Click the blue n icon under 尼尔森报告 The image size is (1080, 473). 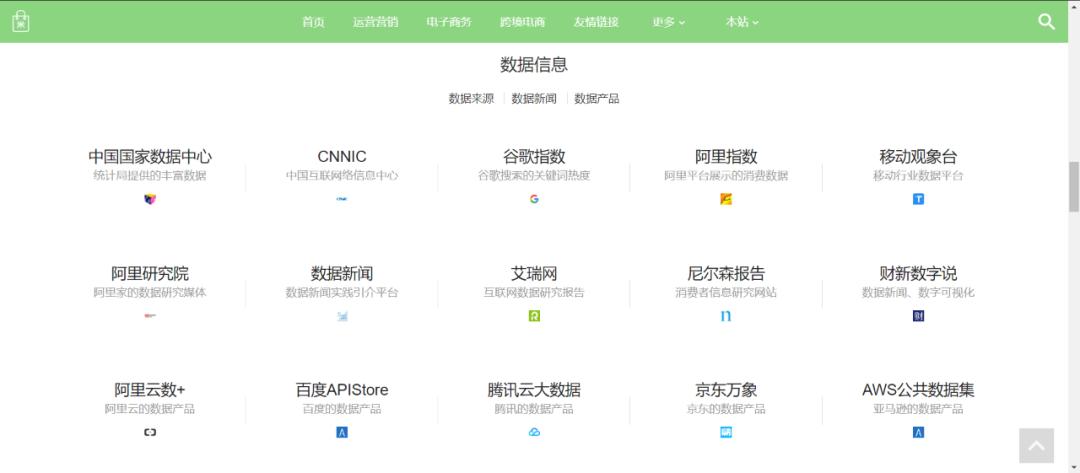coord(726,316)
